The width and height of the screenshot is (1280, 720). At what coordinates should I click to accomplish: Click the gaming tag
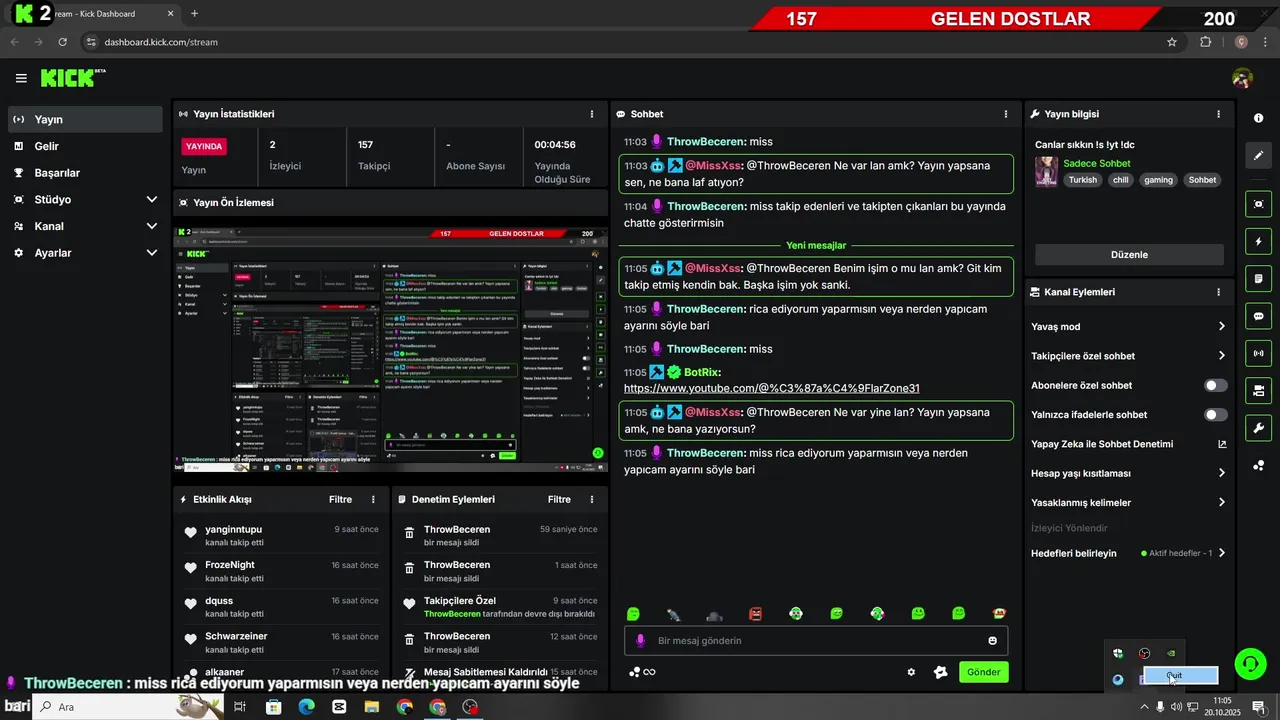pos(1158,180)
